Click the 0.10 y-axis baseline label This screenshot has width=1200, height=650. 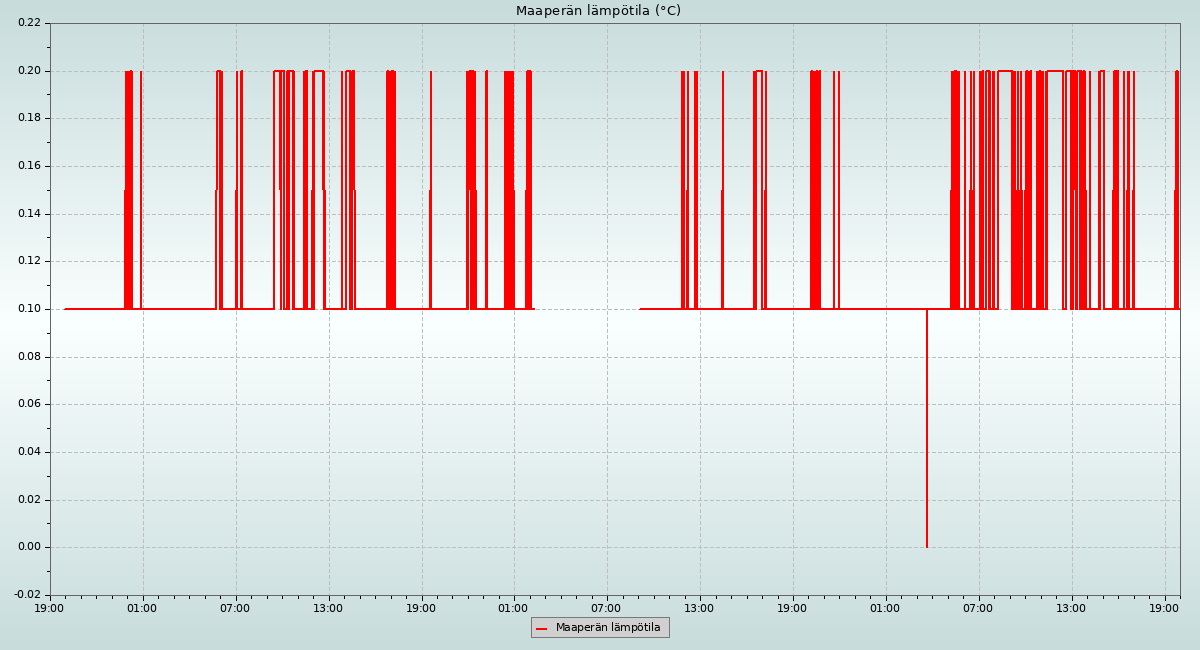click(x=29, y=309)
